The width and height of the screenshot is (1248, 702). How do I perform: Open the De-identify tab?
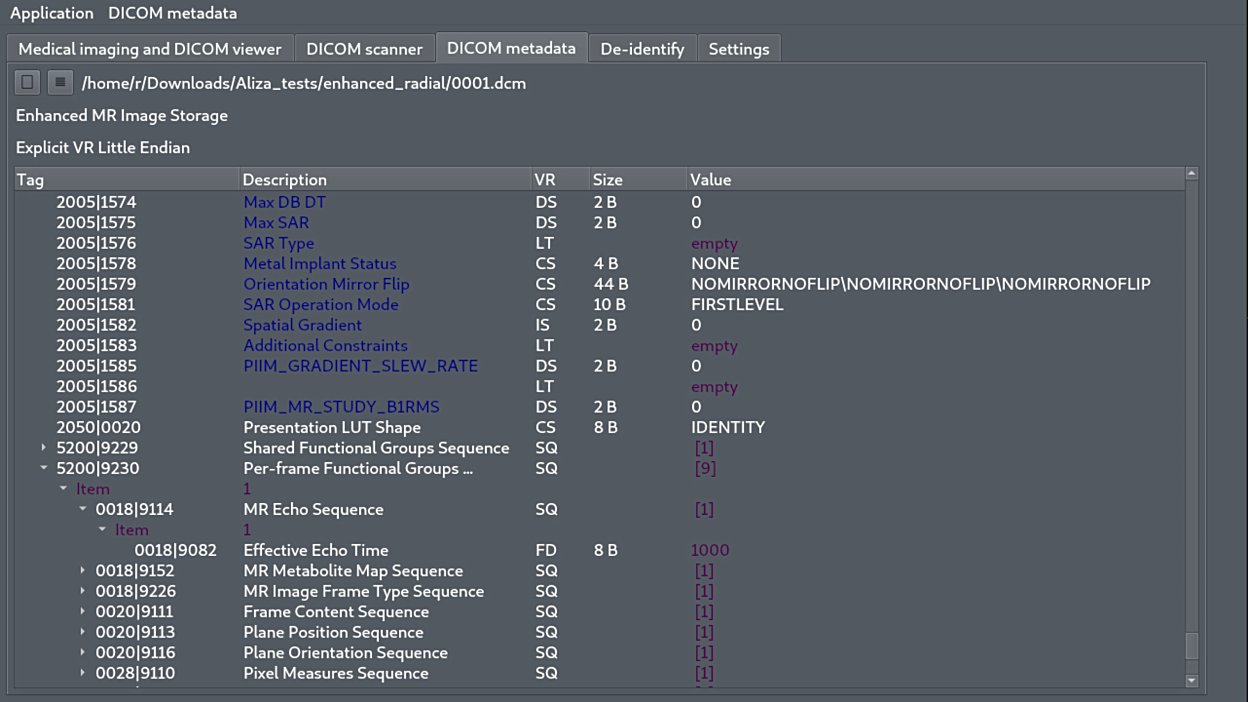642,49
